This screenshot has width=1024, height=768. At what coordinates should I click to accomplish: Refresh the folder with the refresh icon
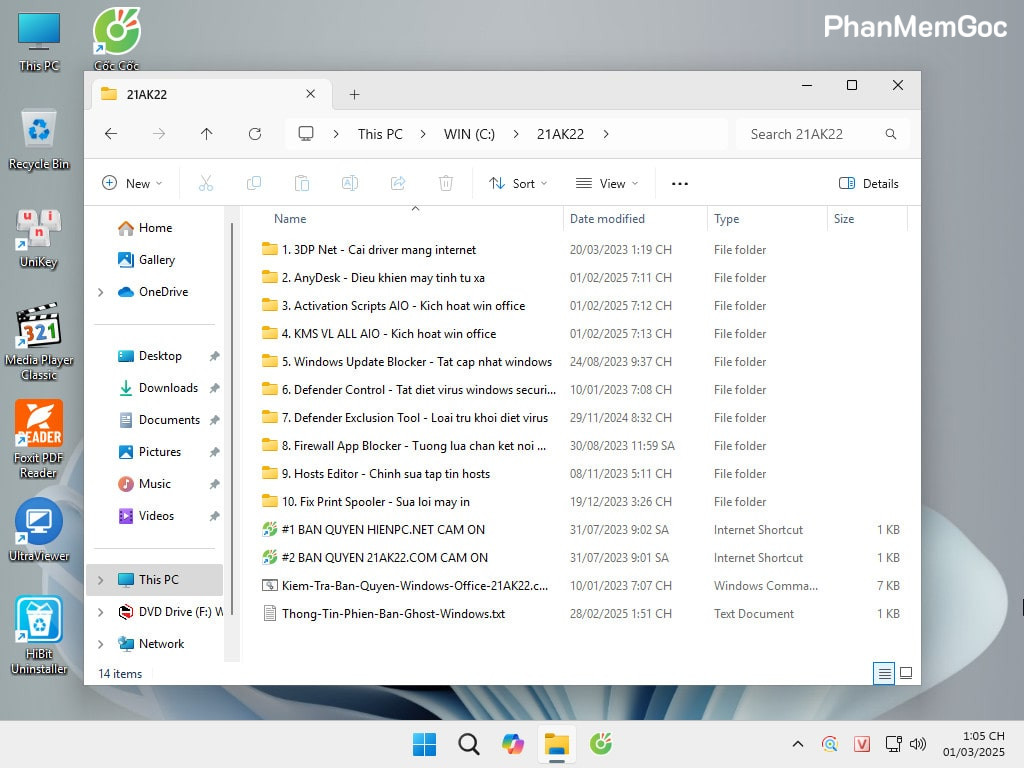pyautogui.click(x=256, y=133)
